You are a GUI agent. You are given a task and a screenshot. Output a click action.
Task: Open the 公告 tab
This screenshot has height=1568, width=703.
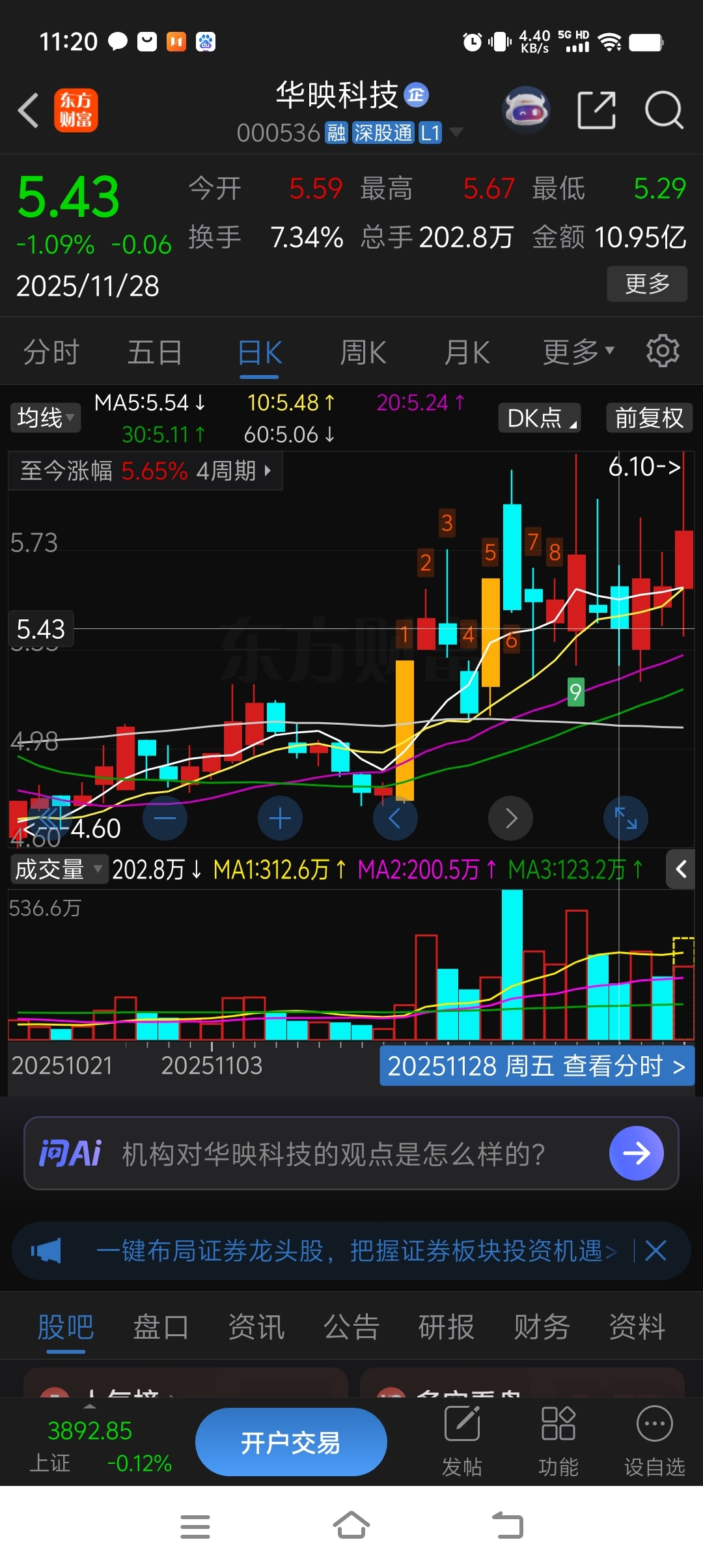[x=351, y=1326]
